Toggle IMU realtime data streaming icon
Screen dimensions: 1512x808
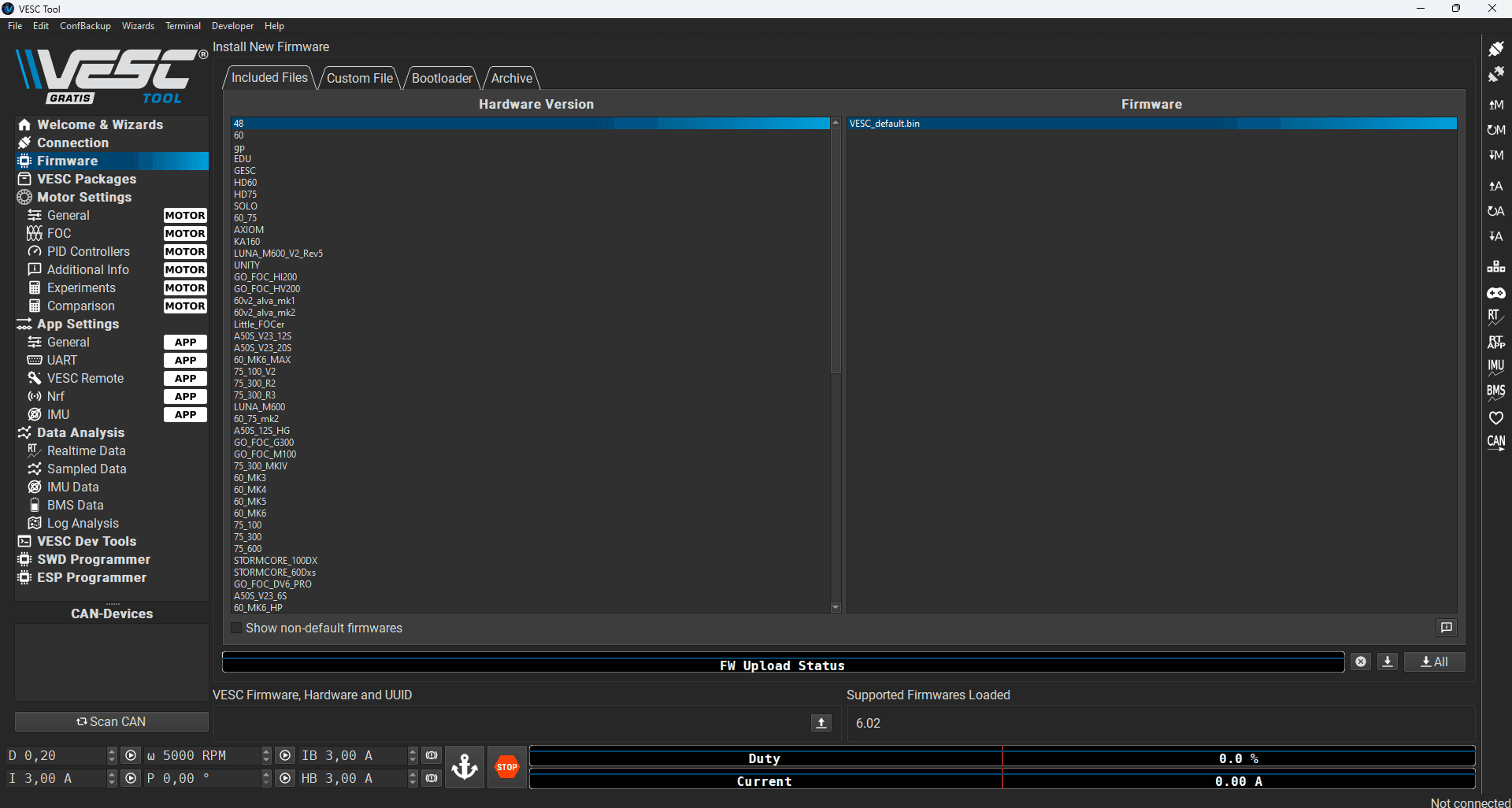(x=1495, y=367)
